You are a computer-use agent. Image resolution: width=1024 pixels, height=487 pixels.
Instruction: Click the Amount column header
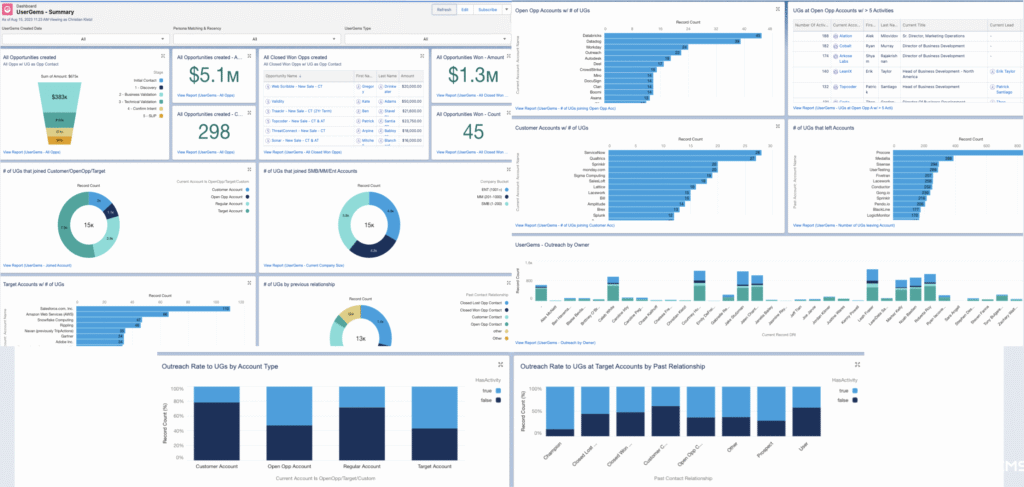pyautogui.click(x=411, y=76)
